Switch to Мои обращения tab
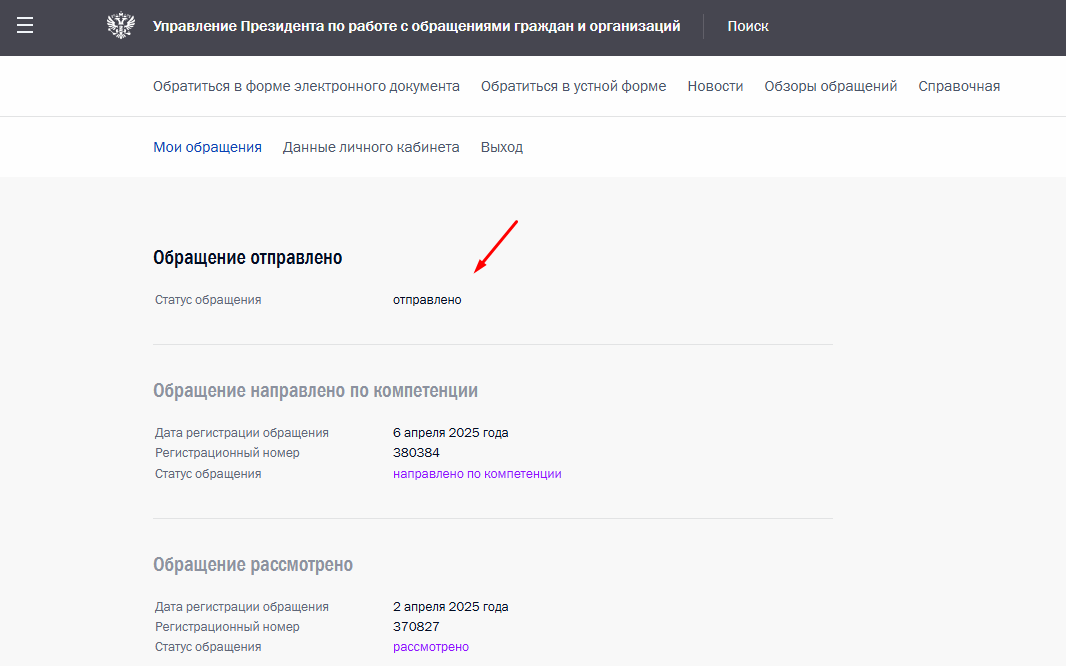Screen dimensions: 1066x666 (x=207, y=147)
